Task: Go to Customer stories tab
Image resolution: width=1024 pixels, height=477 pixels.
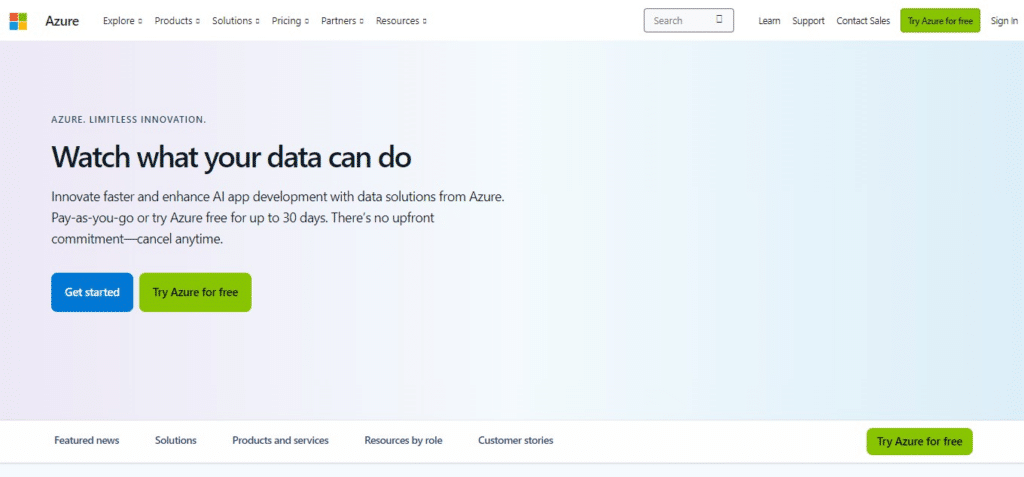Action: click(515, 440)
